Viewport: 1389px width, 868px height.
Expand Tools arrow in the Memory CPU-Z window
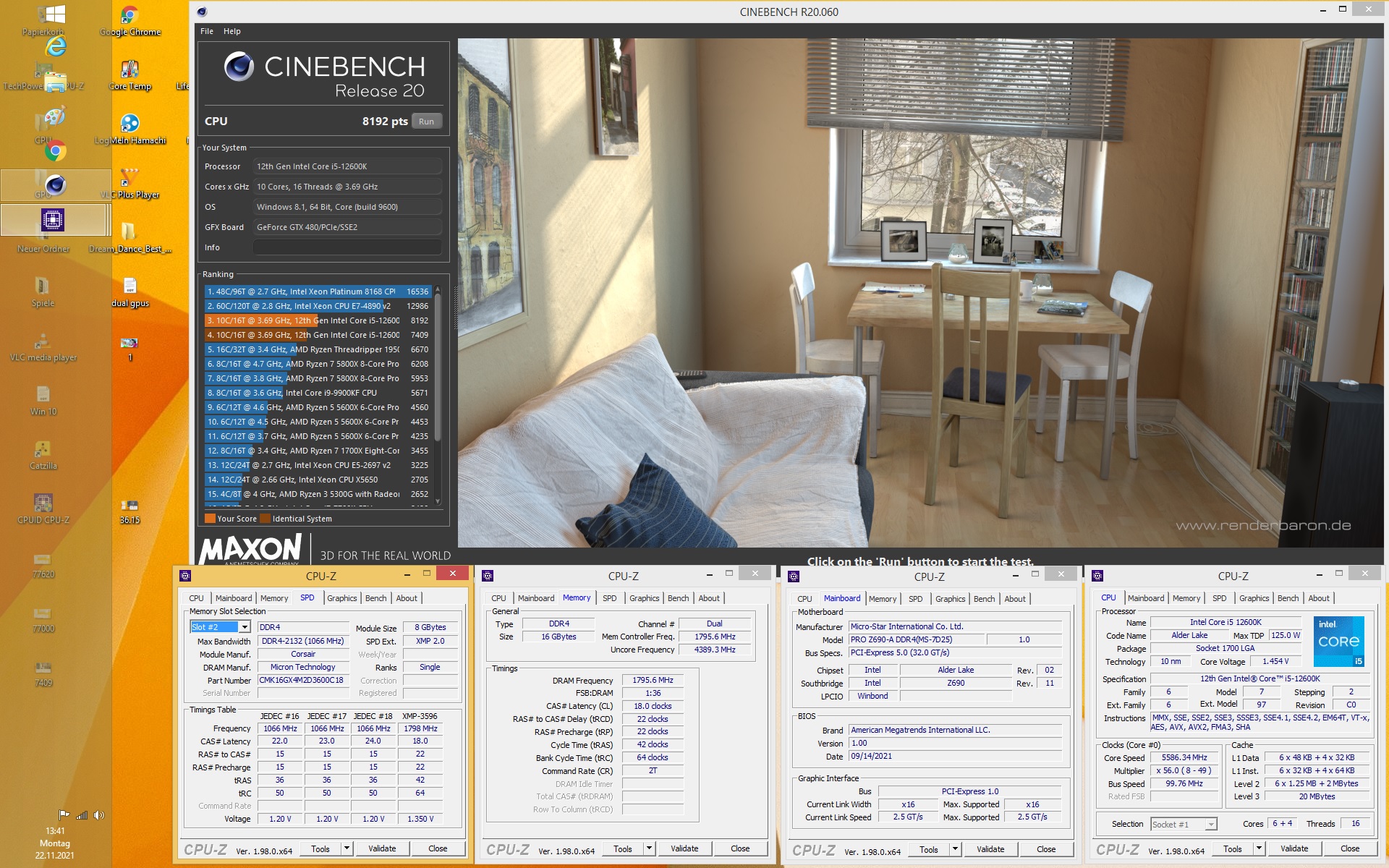coord(649,848)
